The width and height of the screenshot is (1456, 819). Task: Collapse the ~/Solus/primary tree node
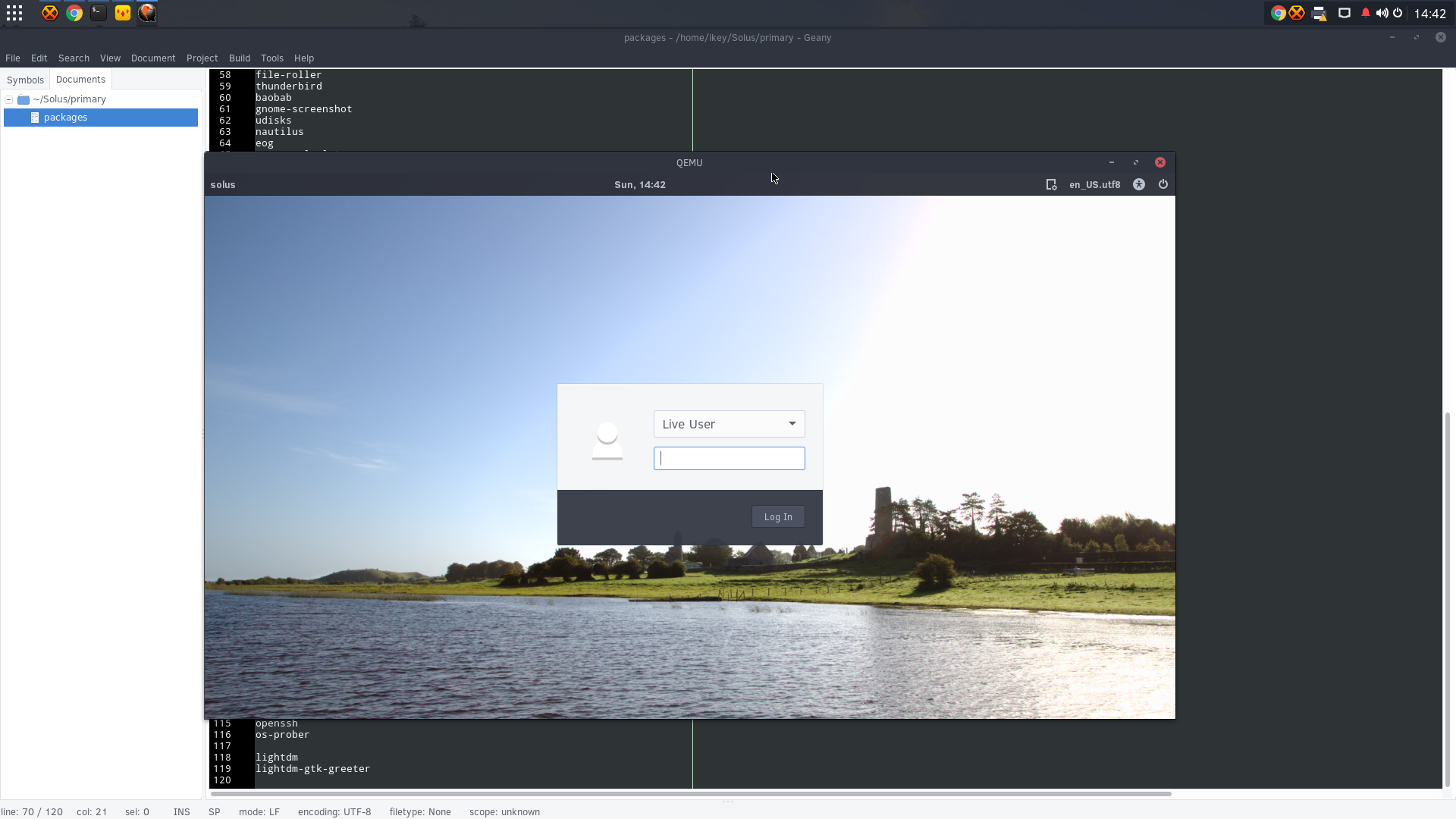click(9, 99)
